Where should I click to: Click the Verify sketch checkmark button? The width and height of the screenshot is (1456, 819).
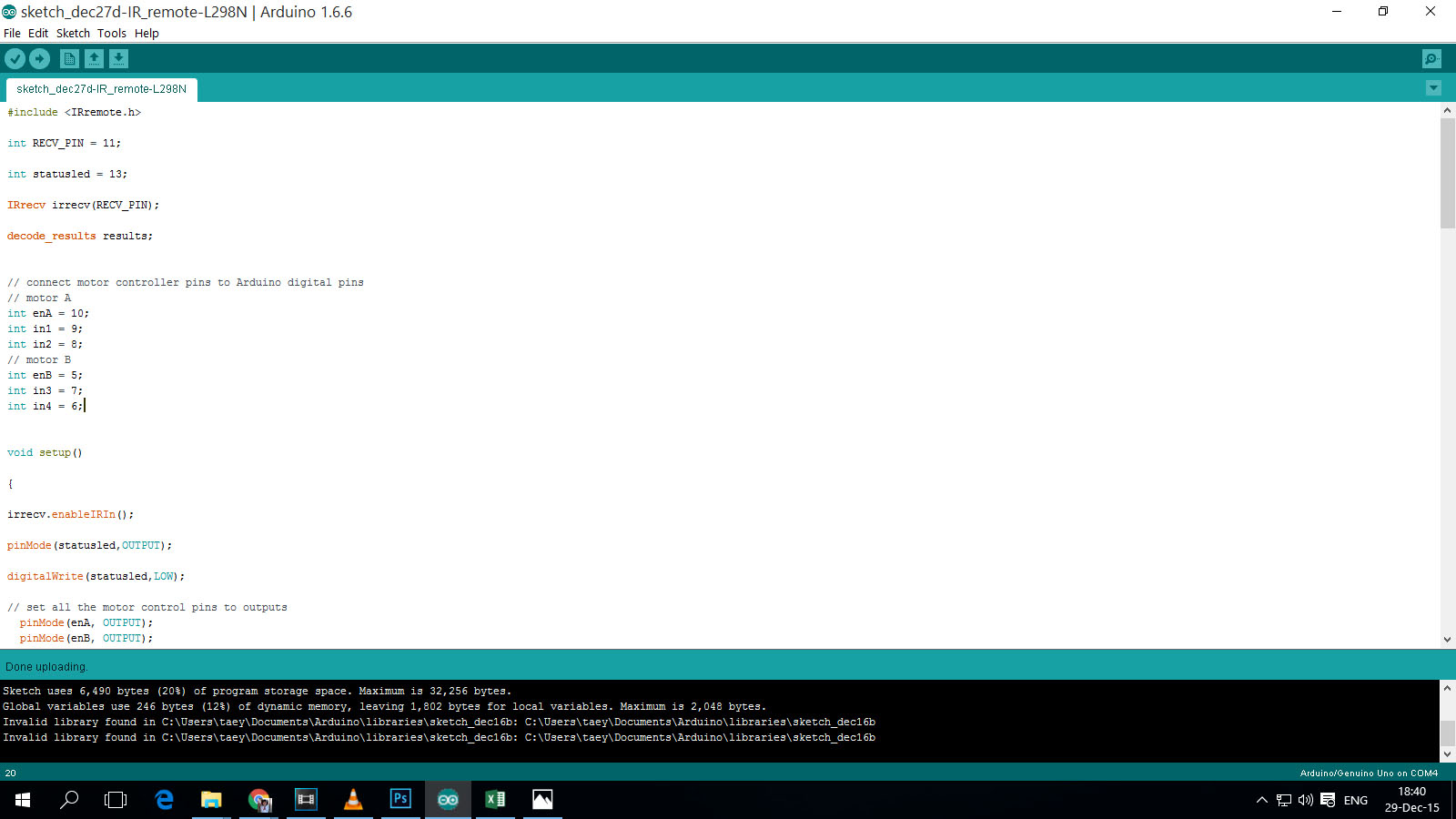click(x=15, y=58)
